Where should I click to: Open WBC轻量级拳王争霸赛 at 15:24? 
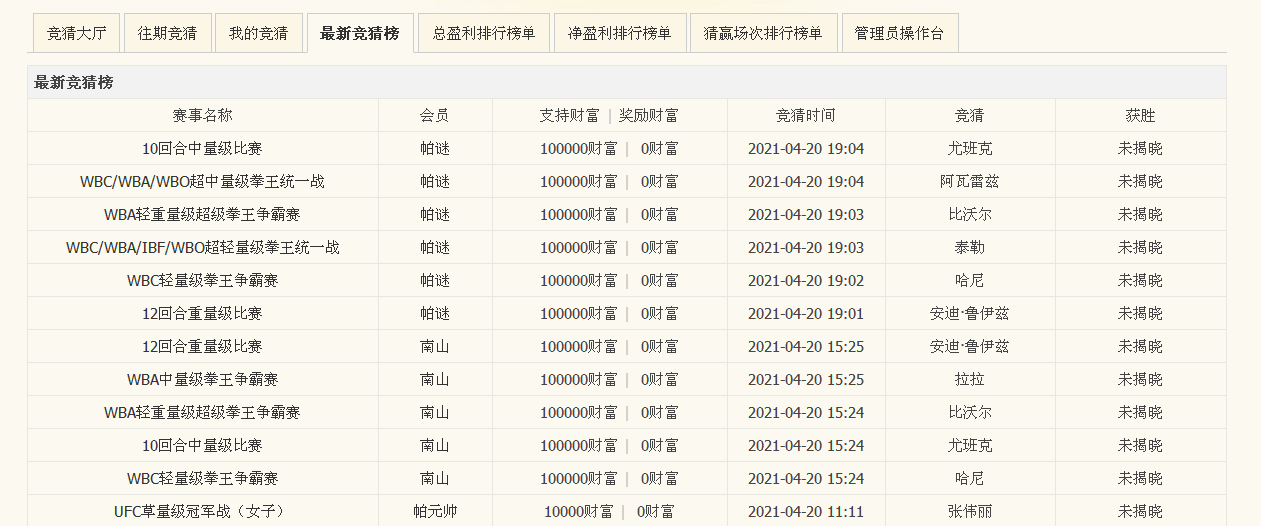pyautogui.click(x=202, y=478)
